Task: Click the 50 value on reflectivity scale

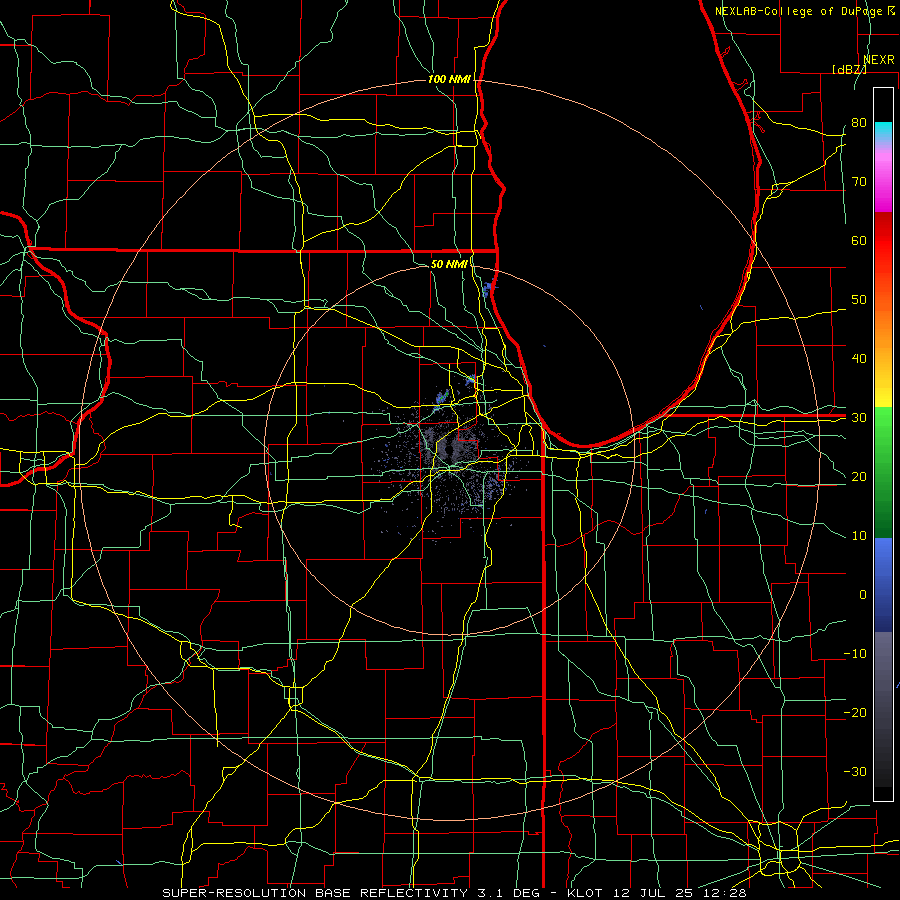Action: [859, 300]
